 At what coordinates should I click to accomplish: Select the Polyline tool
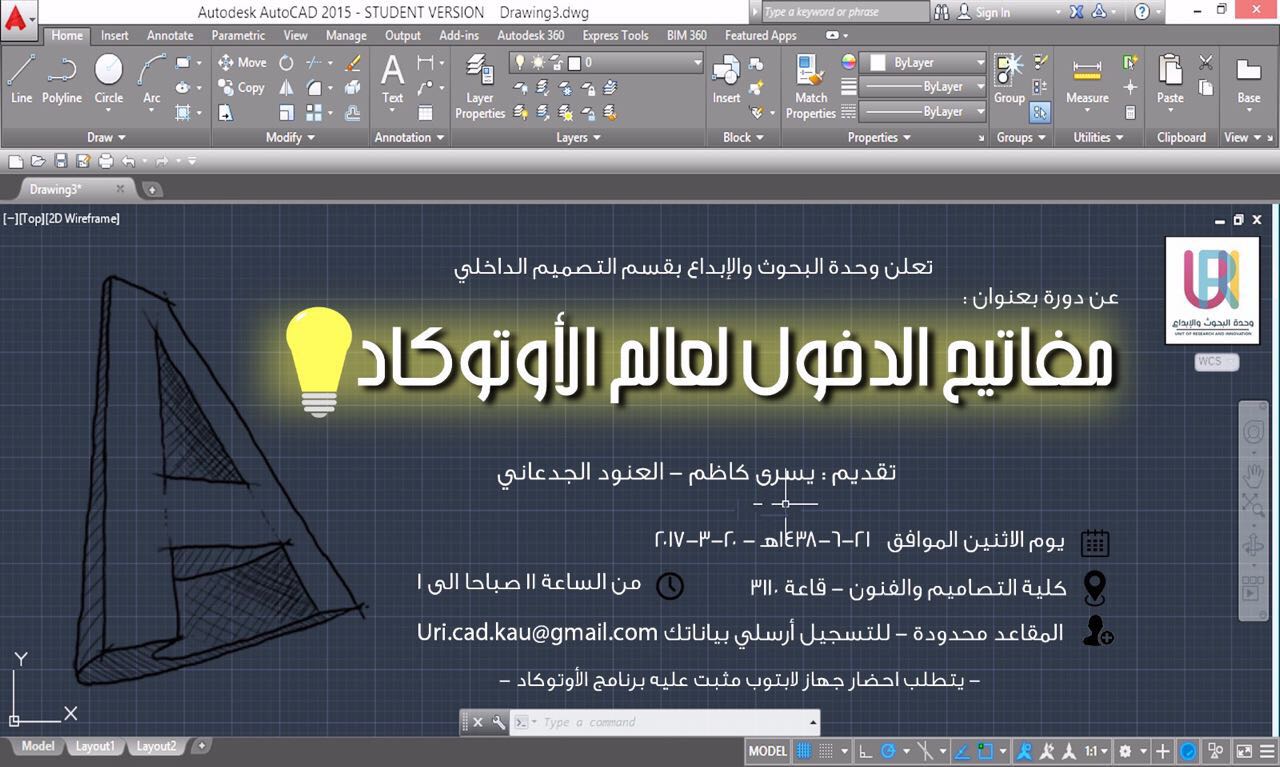pyautogui.click(x=62, y=79)
